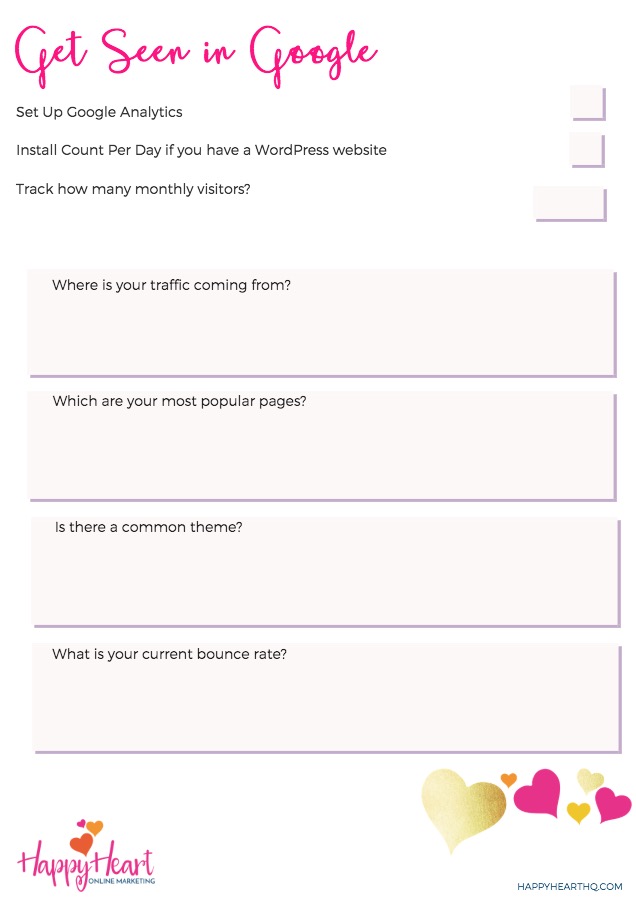Select the pale cream small heart
The width and height of the screenshot is (636, 898).
590,780
